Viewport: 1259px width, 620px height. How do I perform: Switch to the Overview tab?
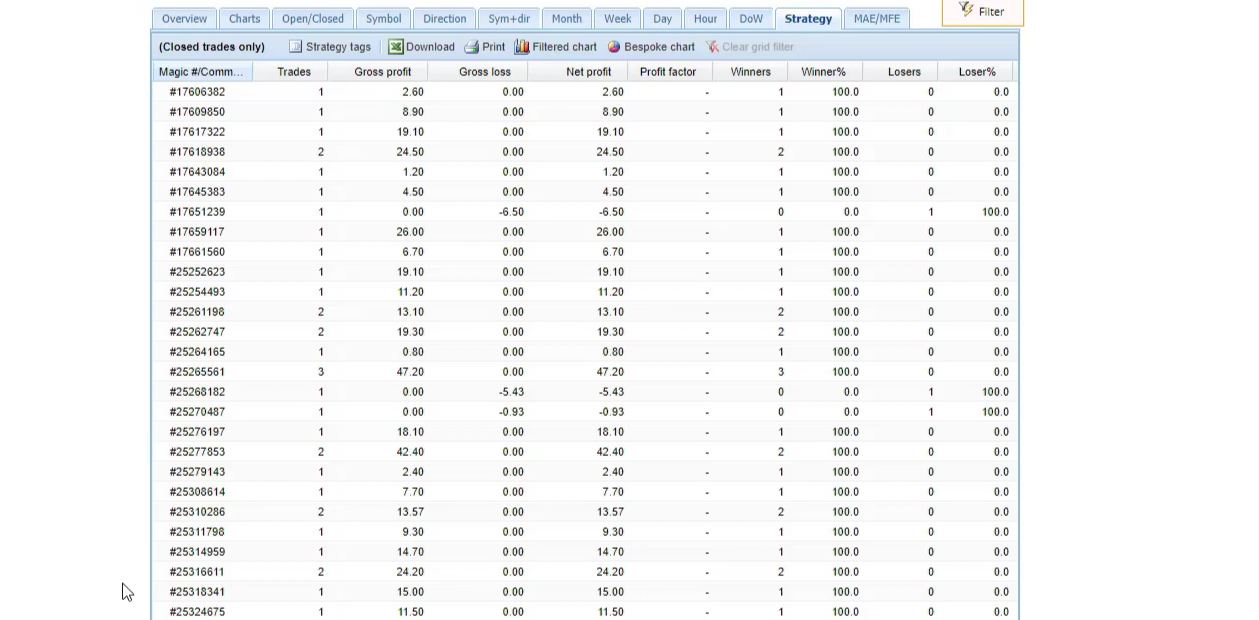click(x=184, y=19)
